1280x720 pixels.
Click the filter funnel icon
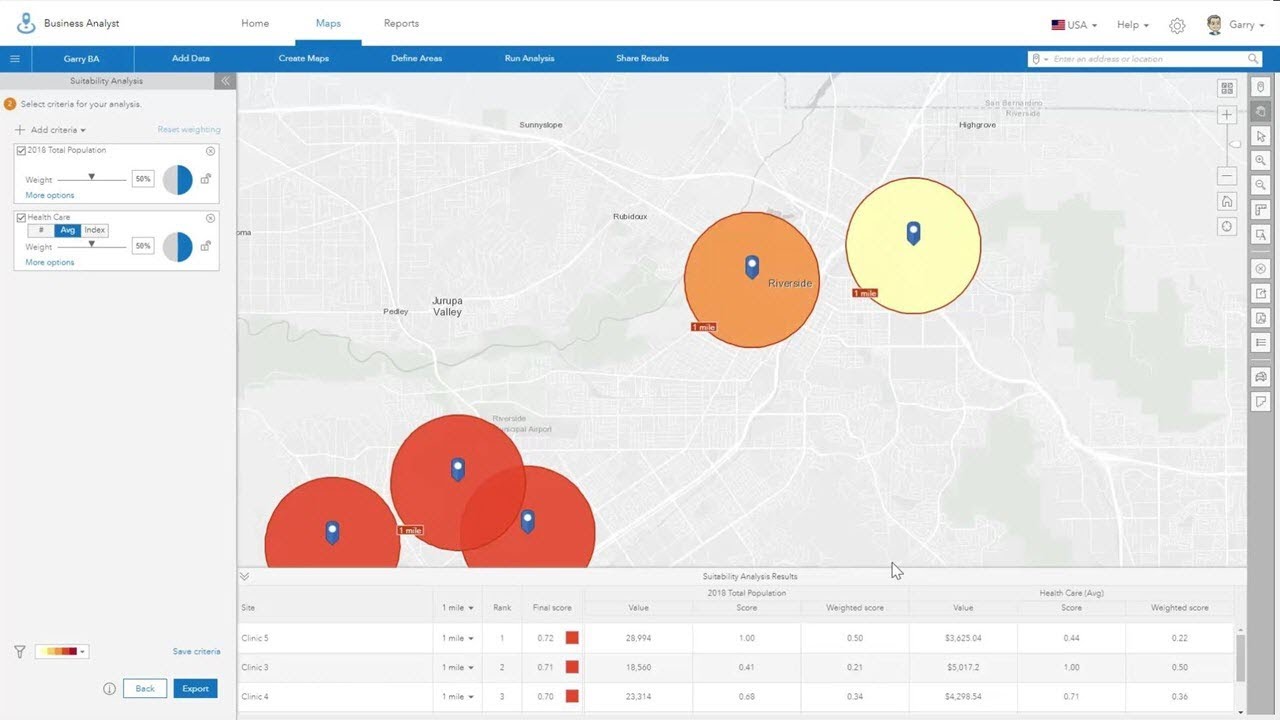click(20, 651)
